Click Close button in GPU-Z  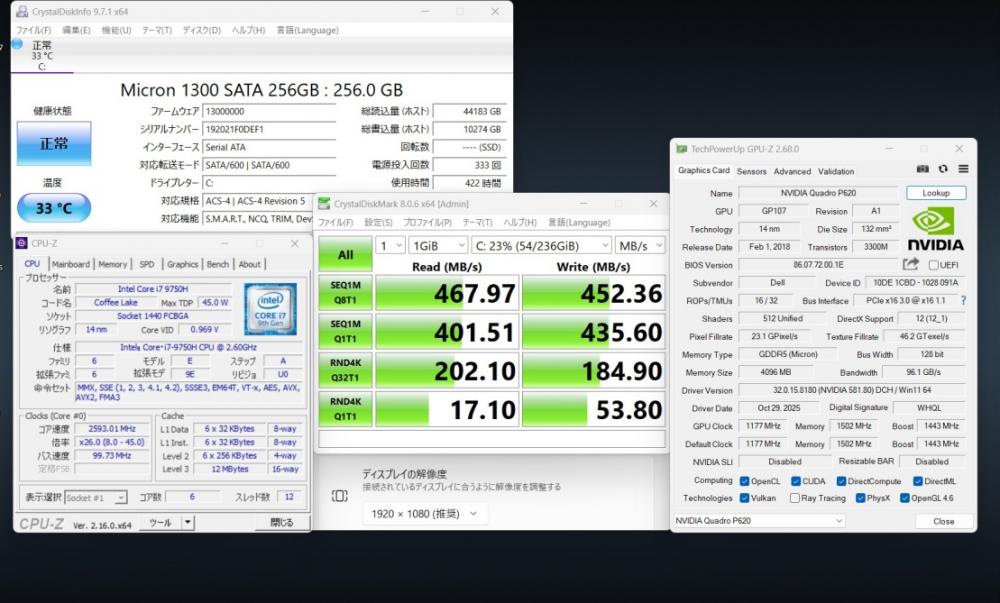(x=943, y=521)
